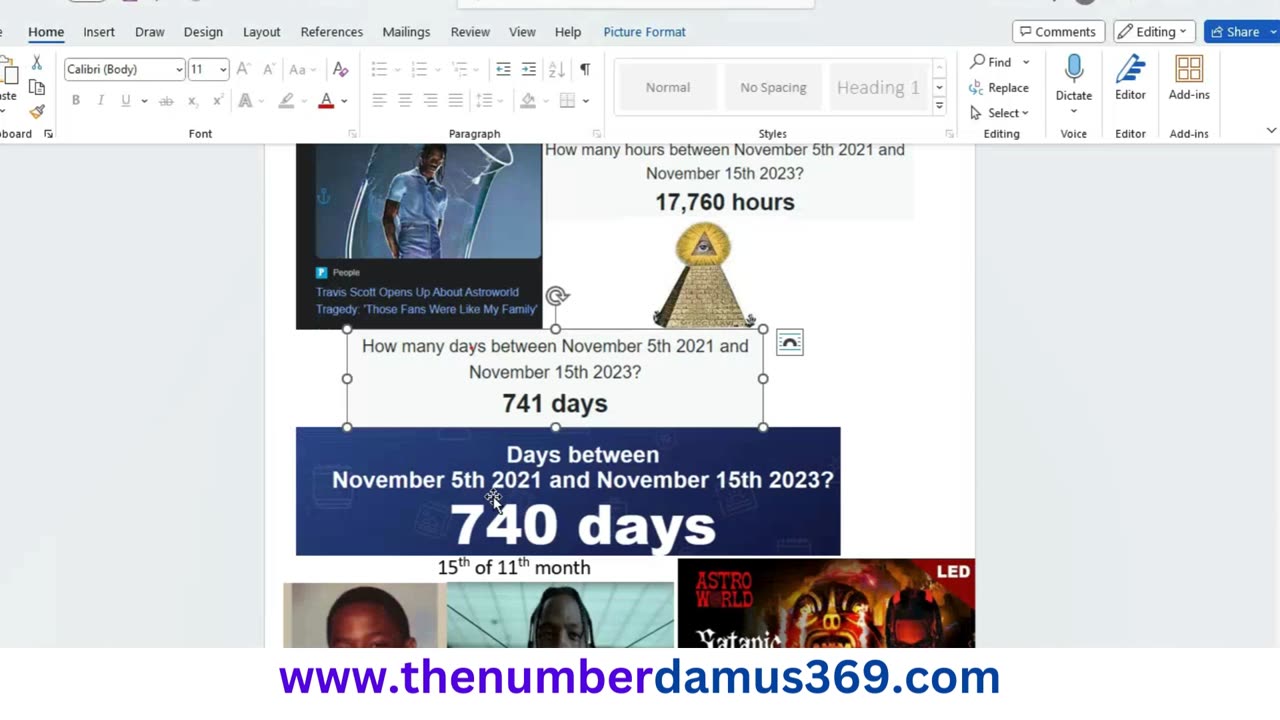
Task: Open the numbered list dropdown arrow
Action: pos(437,69)
